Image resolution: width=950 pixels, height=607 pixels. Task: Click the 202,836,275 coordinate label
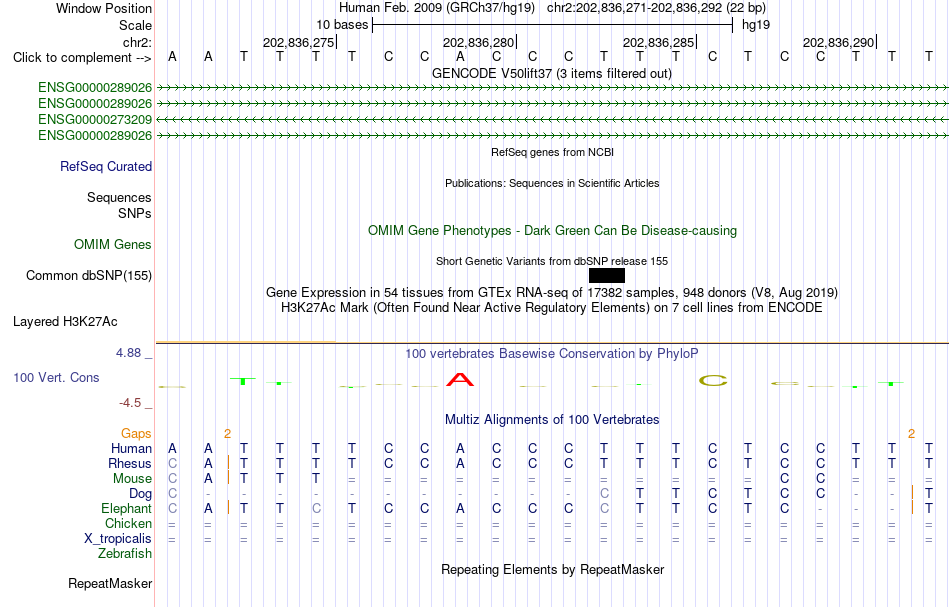298,42
